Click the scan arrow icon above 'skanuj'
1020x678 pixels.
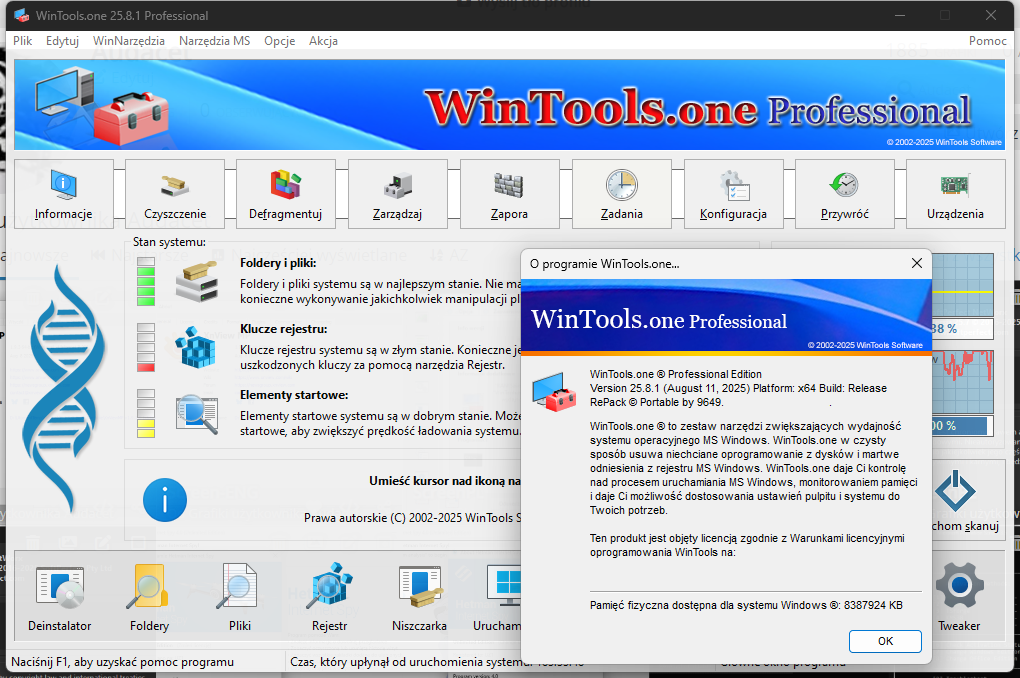(954, 490)
